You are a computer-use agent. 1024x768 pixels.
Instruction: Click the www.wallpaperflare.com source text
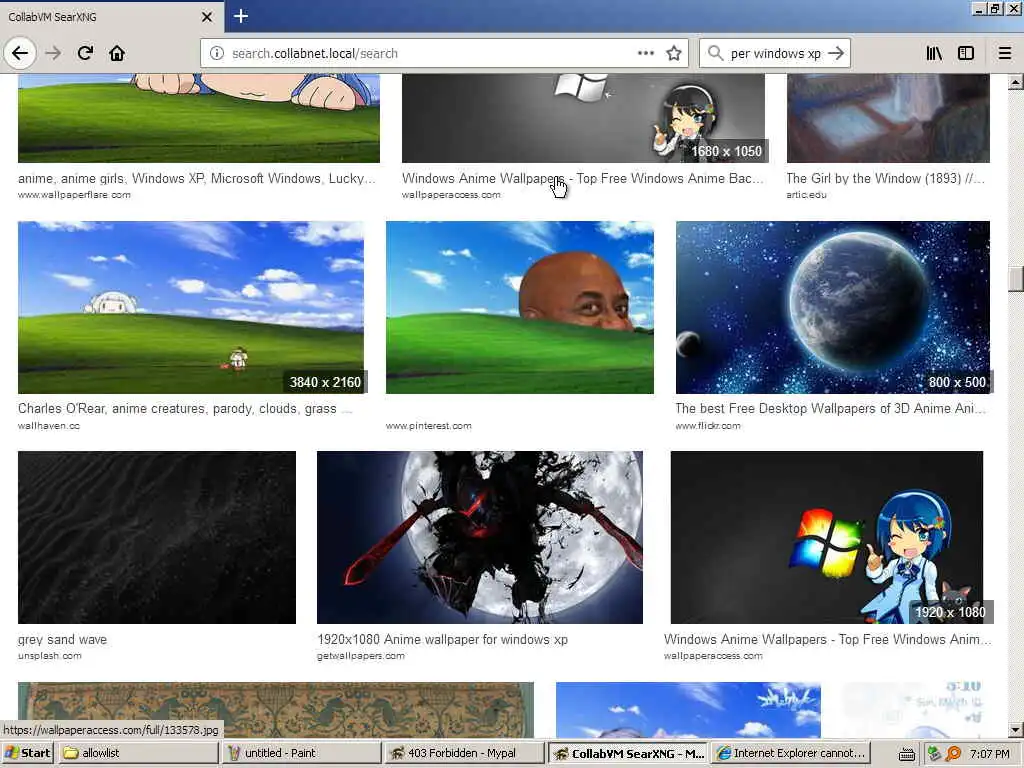tap(74, 195)
